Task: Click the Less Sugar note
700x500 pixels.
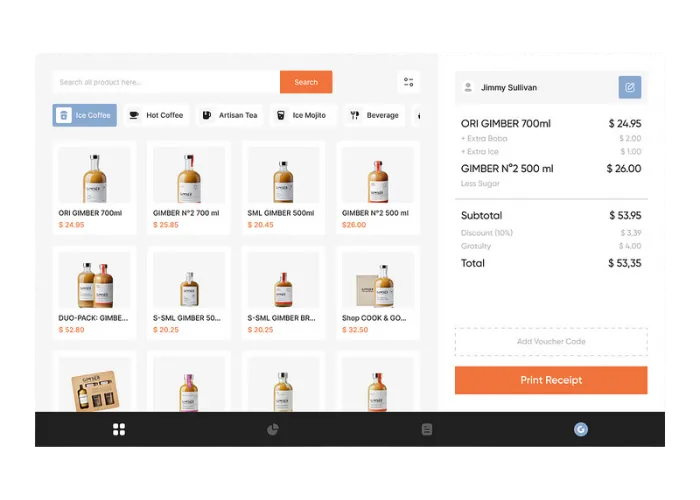Action: (480, 183)
